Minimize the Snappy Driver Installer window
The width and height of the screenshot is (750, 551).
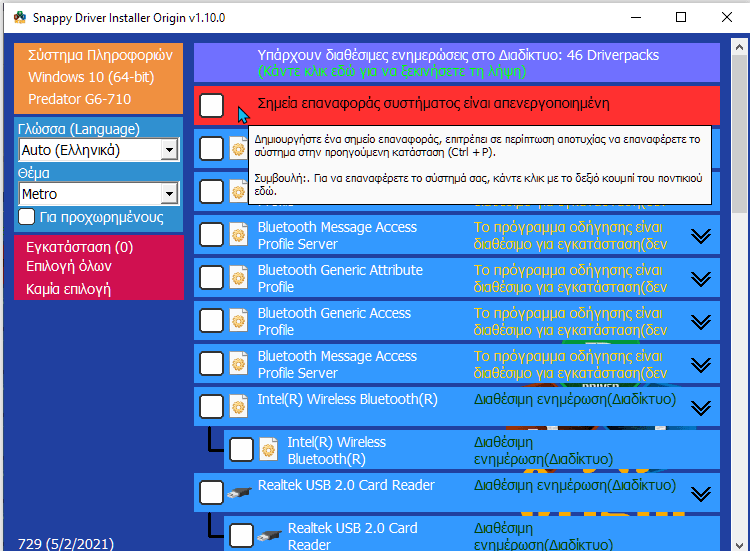636,17
